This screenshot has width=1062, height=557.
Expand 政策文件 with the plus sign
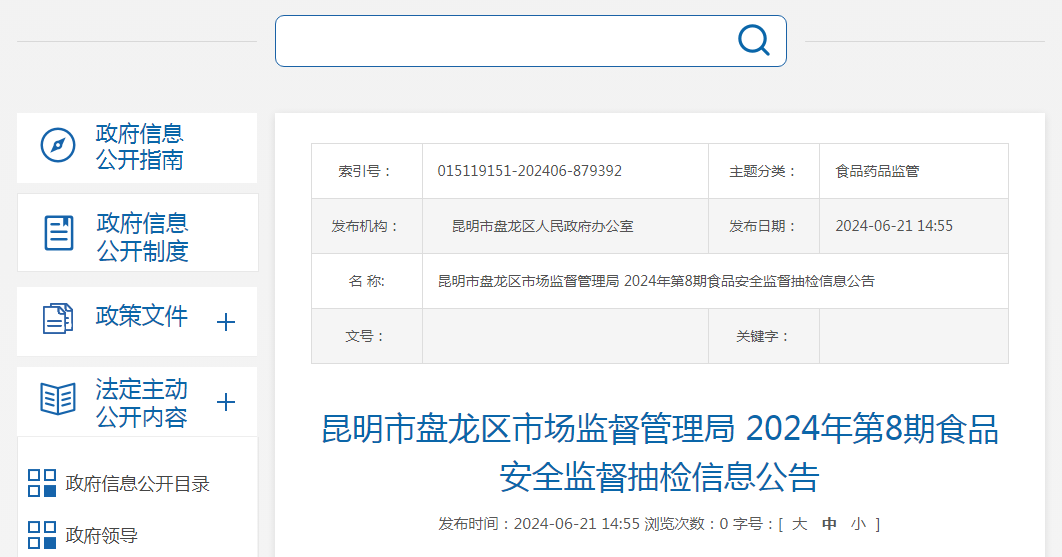click(x=226, y=322)
